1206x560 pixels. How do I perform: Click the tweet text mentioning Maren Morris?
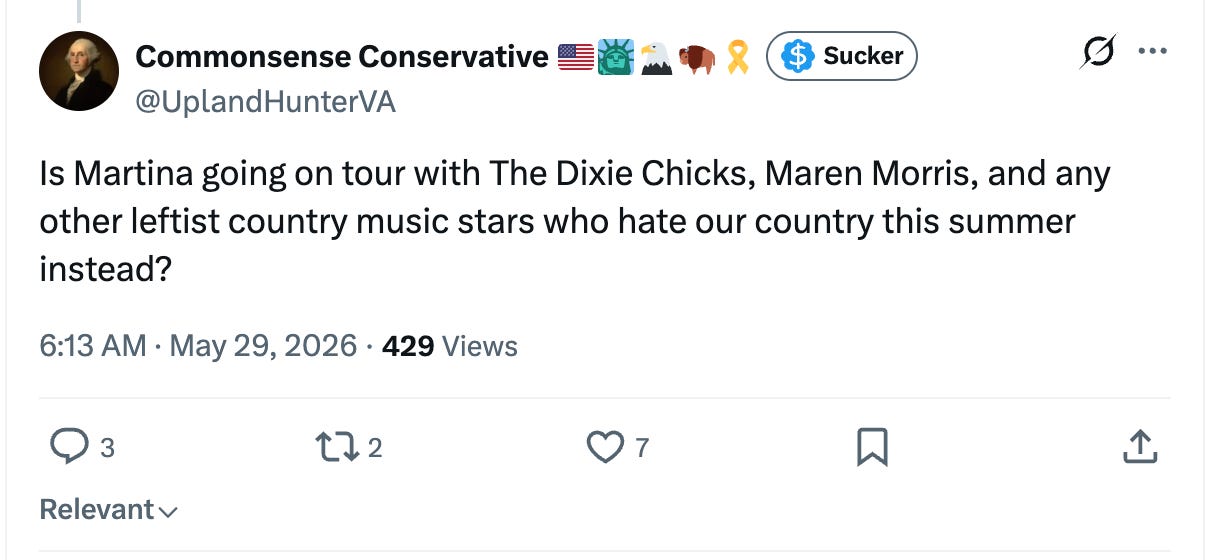(x=575, y=222)
